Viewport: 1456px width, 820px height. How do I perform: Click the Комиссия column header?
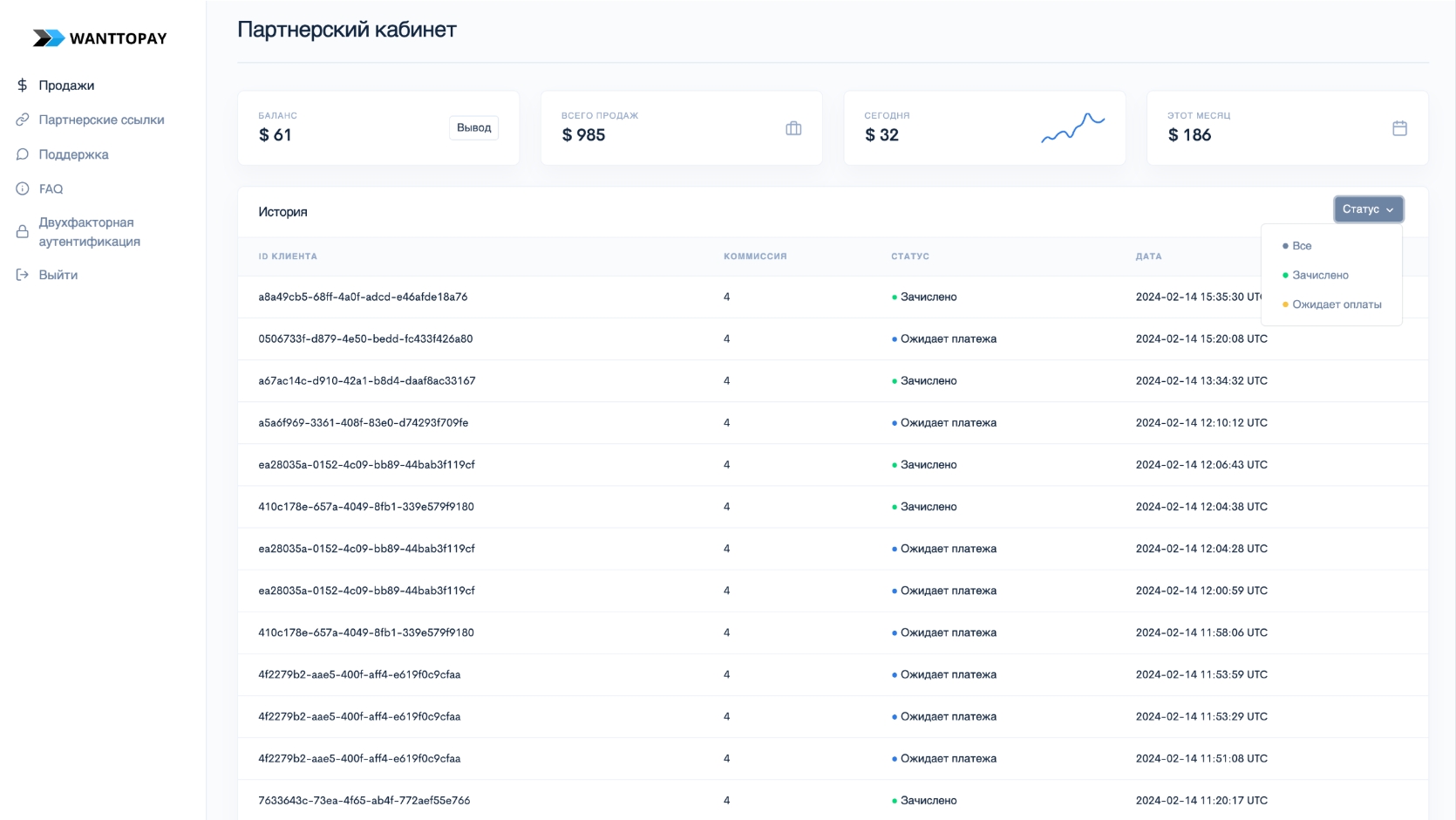tap(755, 256)
